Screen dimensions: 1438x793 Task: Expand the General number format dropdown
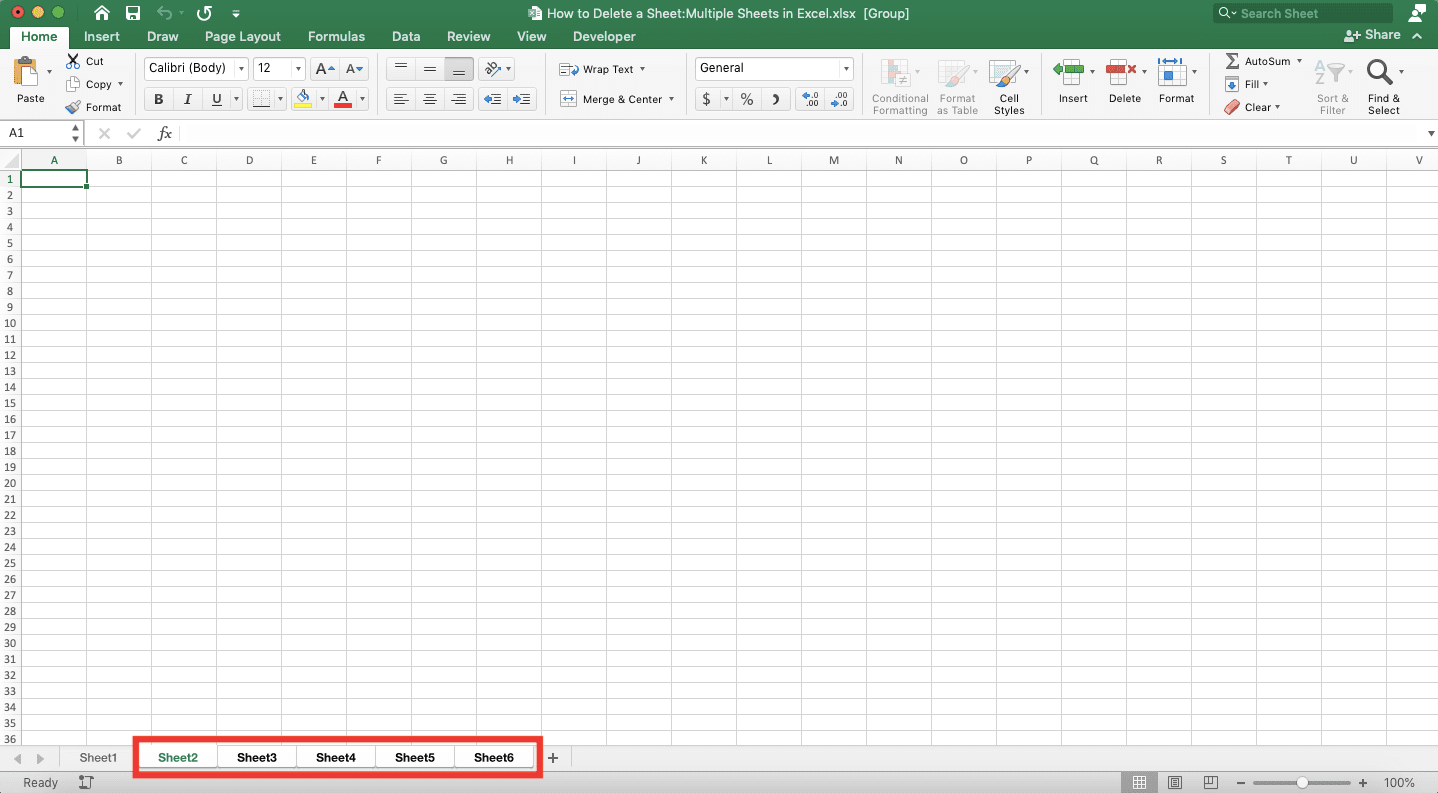click(845, 68)
